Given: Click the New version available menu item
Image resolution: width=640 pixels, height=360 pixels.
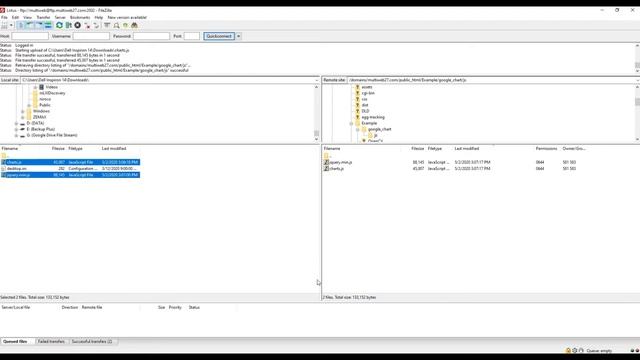Looking at the screenshot, I should pyautogui.click(x=127, y=18).
